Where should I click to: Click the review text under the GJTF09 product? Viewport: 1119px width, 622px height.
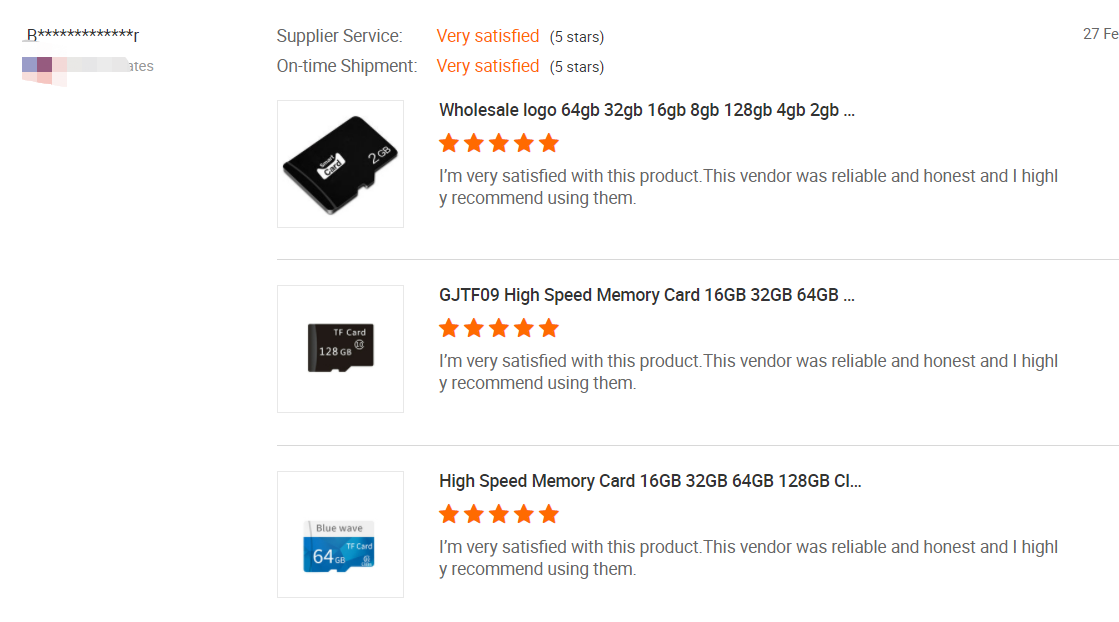coord(748,372)
